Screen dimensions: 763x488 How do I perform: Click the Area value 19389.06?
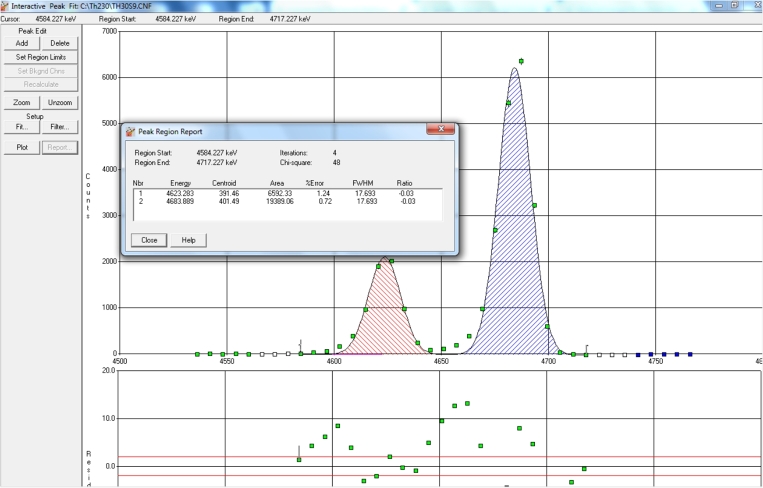click(x=278, y=201)
